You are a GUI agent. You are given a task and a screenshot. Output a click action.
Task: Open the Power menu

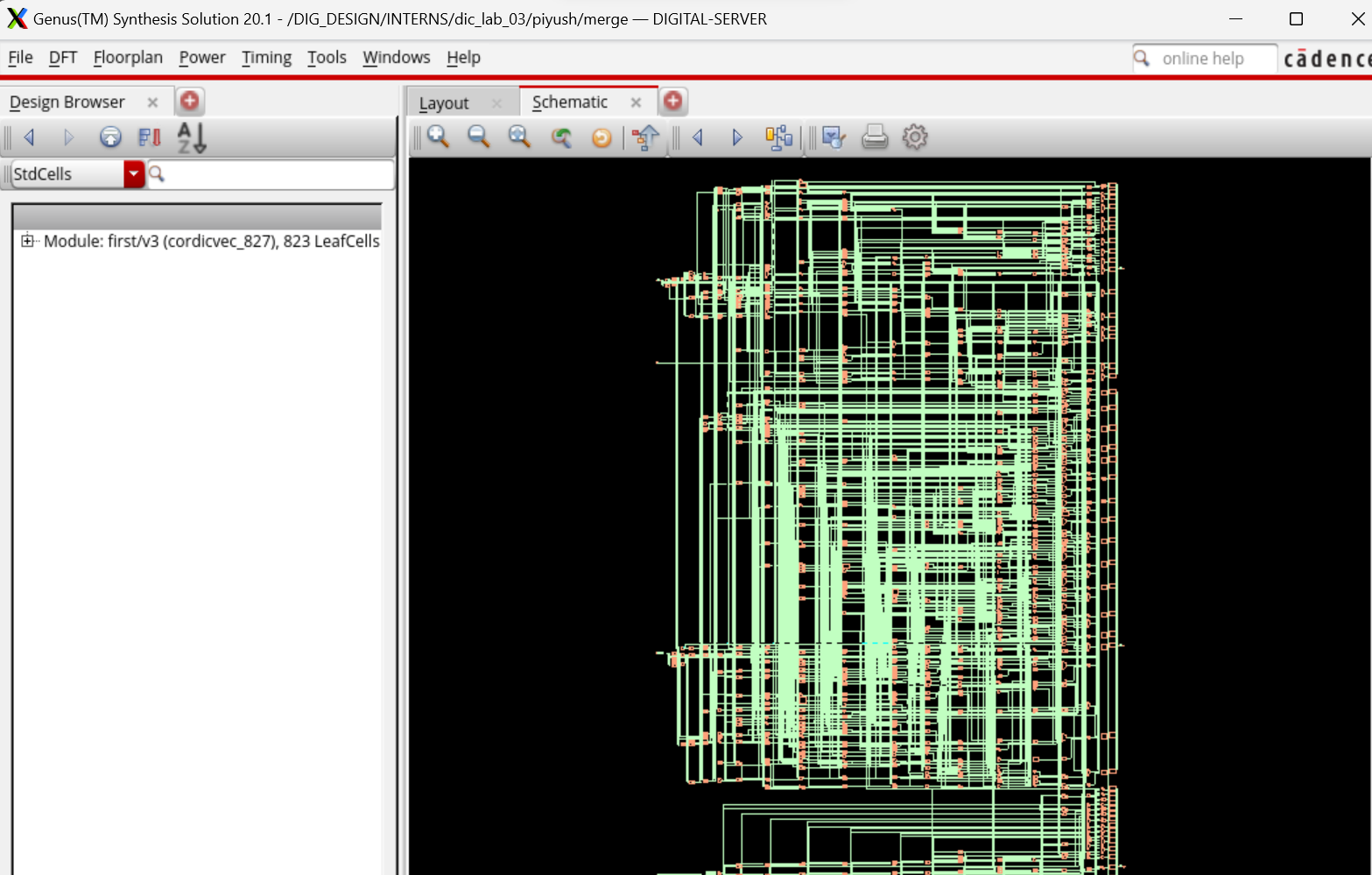click(x=202, y=58)
